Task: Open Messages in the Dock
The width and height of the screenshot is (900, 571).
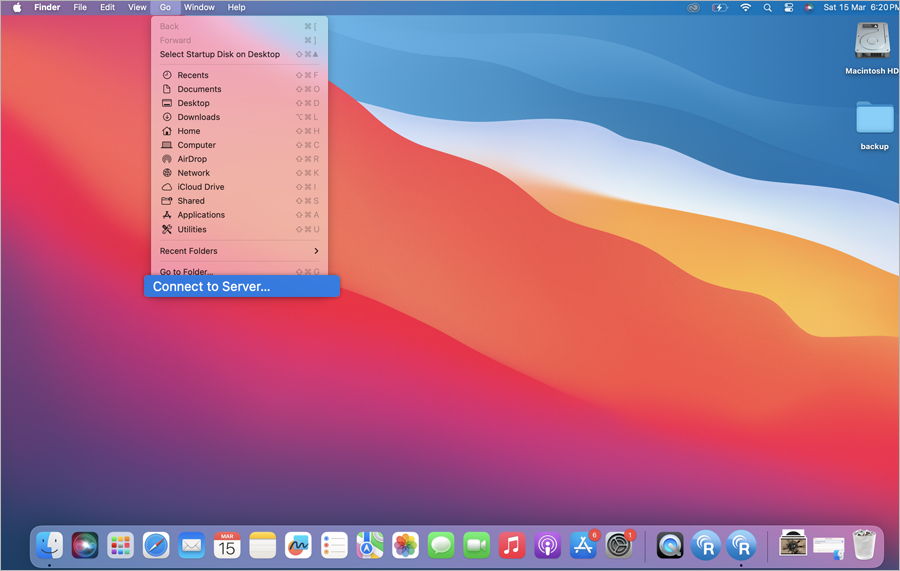Action: (441, 545)
